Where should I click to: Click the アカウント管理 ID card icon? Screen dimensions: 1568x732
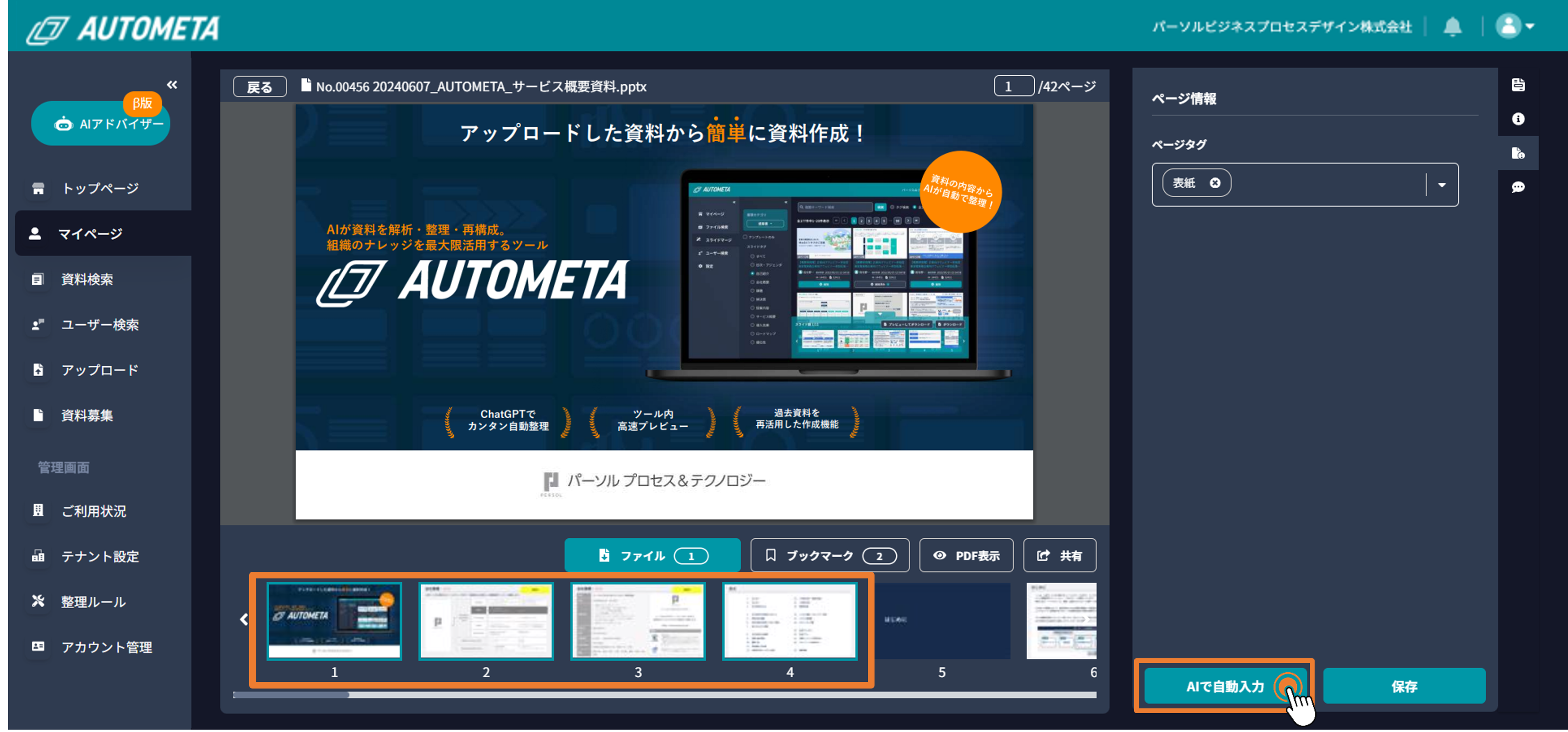pos(38,647)
